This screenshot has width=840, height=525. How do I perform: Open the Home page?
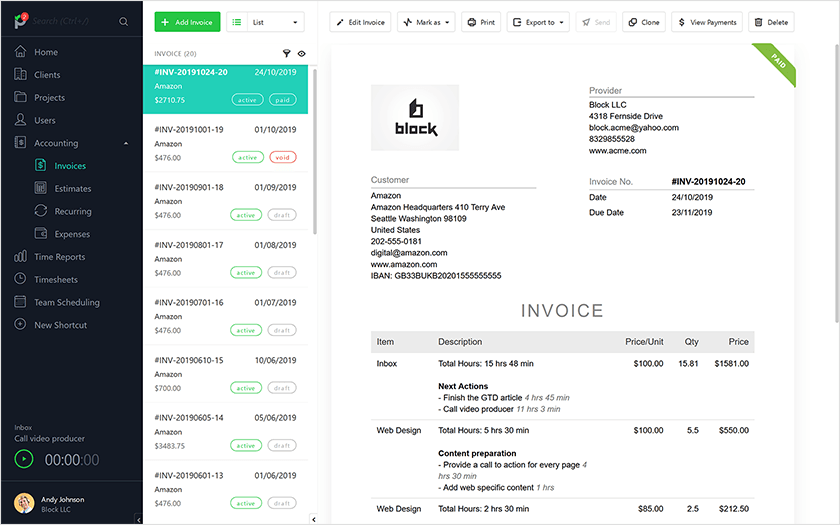click(x=46, y=52)
